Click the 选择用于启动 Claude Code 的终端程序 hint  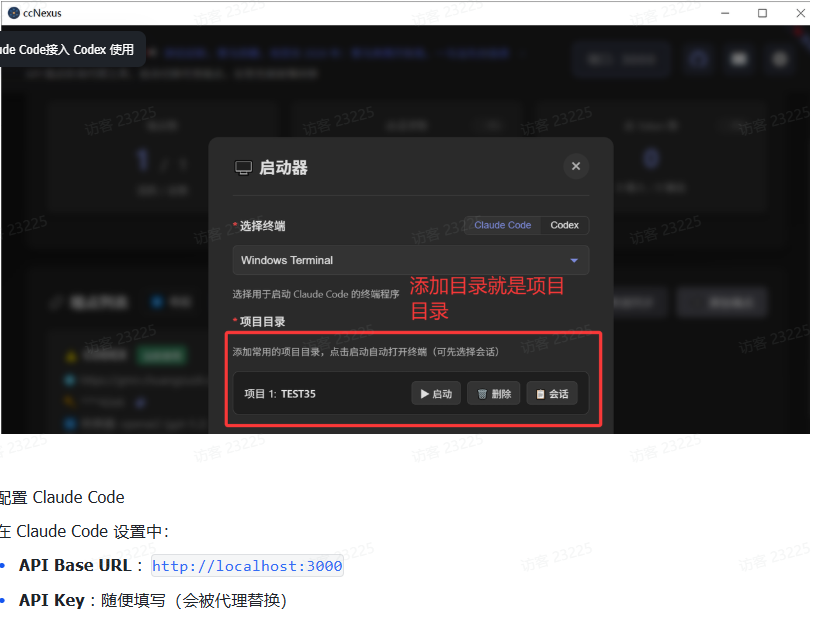(x=316, y=294)
